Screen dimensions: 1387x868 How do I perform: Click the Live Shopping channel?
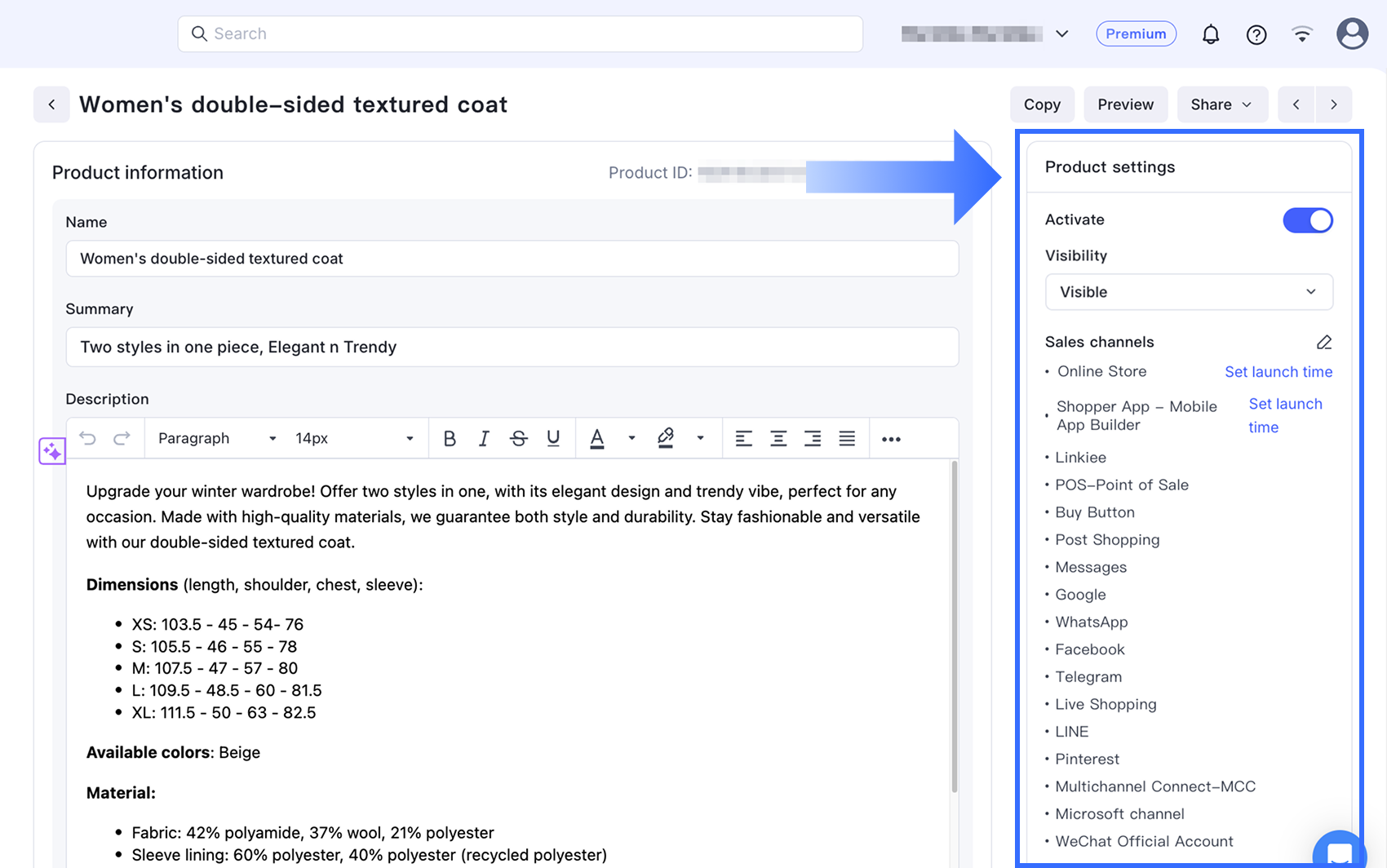pyautogui.click(x=1106, y=704)
